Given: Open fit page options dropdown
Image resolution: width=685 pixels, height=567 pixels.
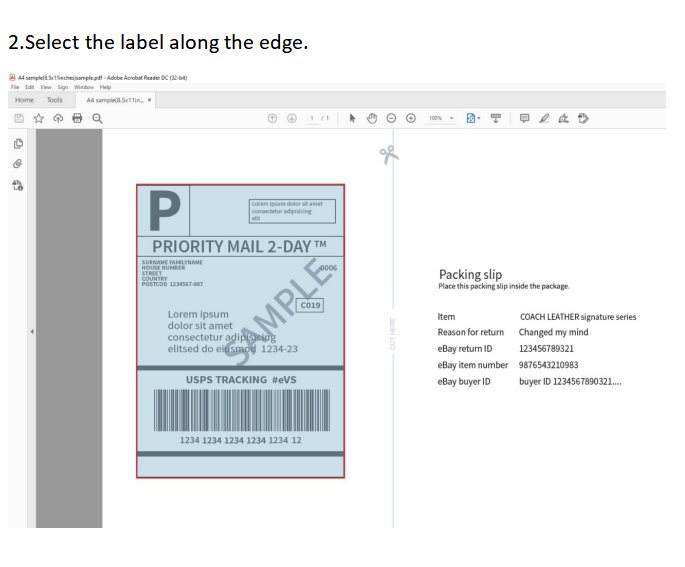Looking at the screenshot, I should coord(473,118).
